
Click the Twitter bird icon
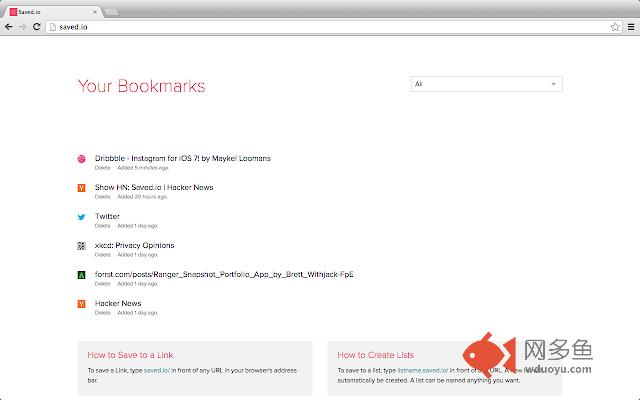(82, 217)
